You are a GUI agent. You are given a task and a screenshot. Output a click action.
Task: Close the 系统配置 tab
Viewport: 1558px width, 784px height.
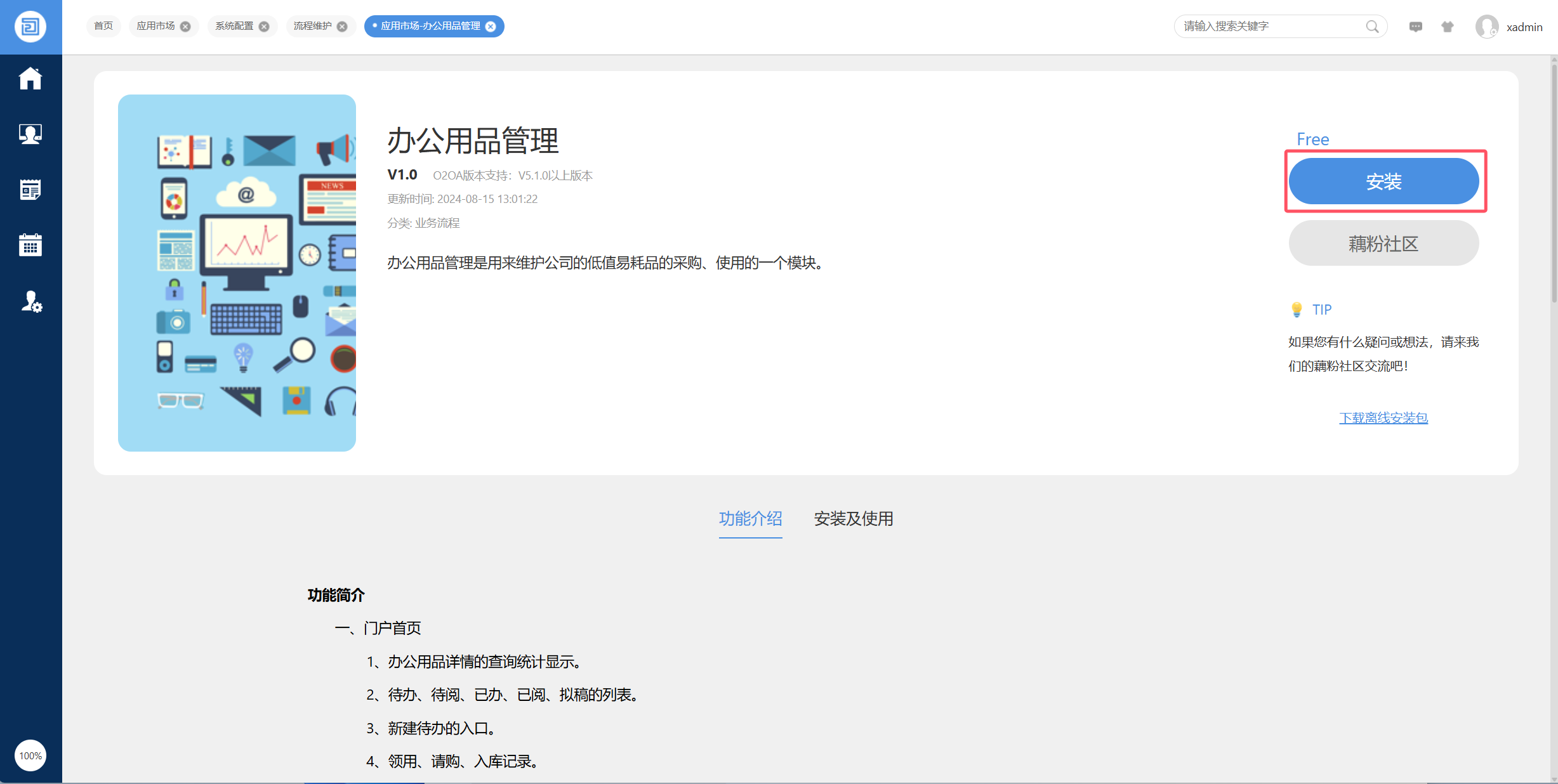coord(264,27)
